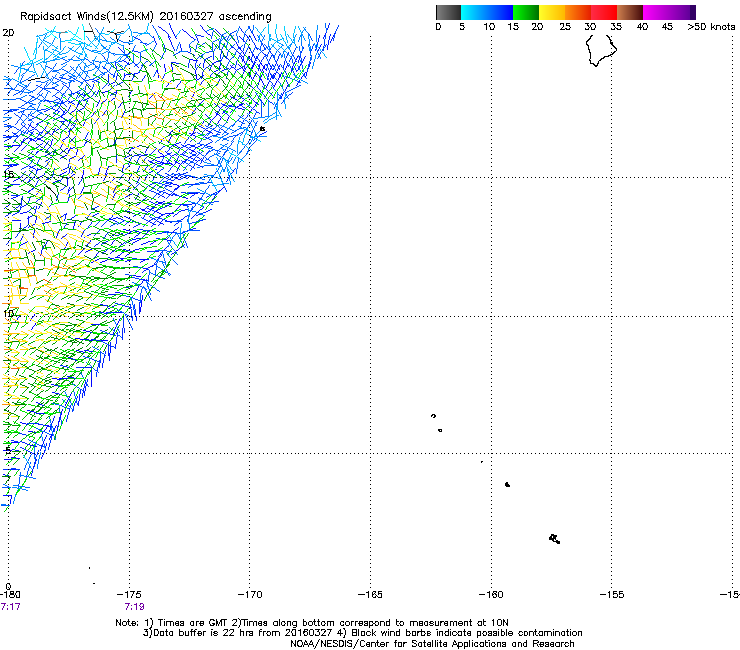
Task: Click the brown 35-40 knots color segment
Action: (x=630, y=12)
